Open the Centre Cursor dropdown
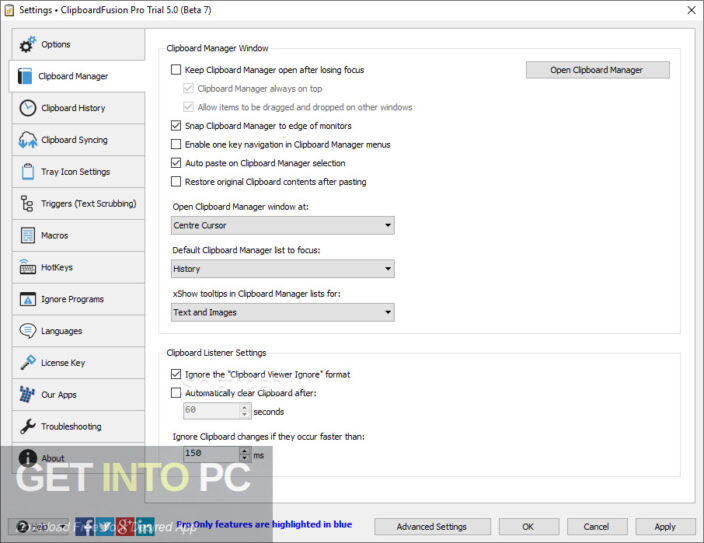704x543 pixels. pyautogui.click(x=282, y=225)
